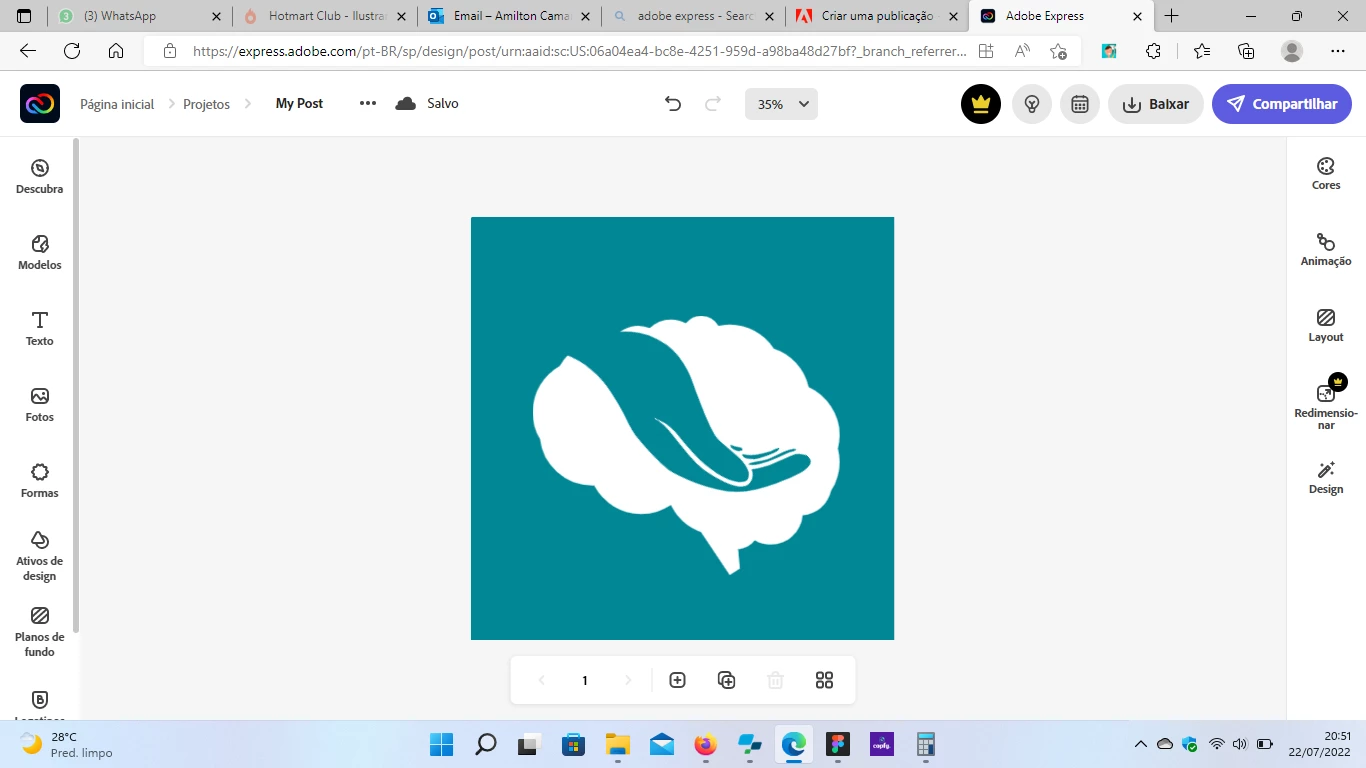This screenshot has height=768, width=1366.
Task: Close the Adobe Express browser tab
Action: 1138,16
